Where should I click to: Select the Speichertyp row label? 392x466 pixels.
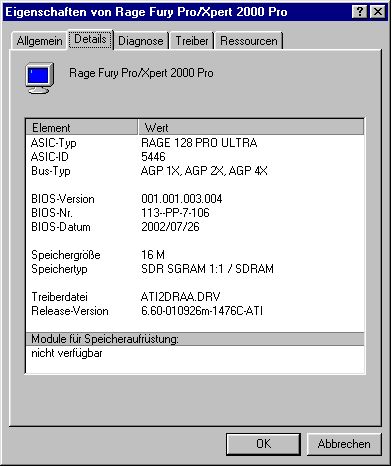point(59,269)
